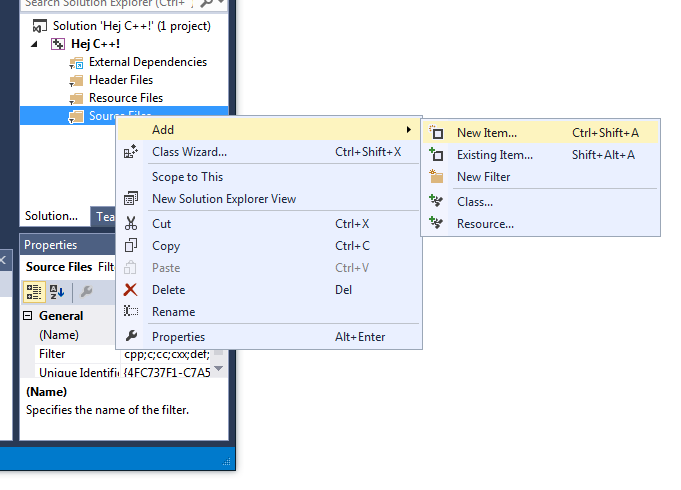
Task: Select the Hej C++! project node
Action: tap(85, 44)
